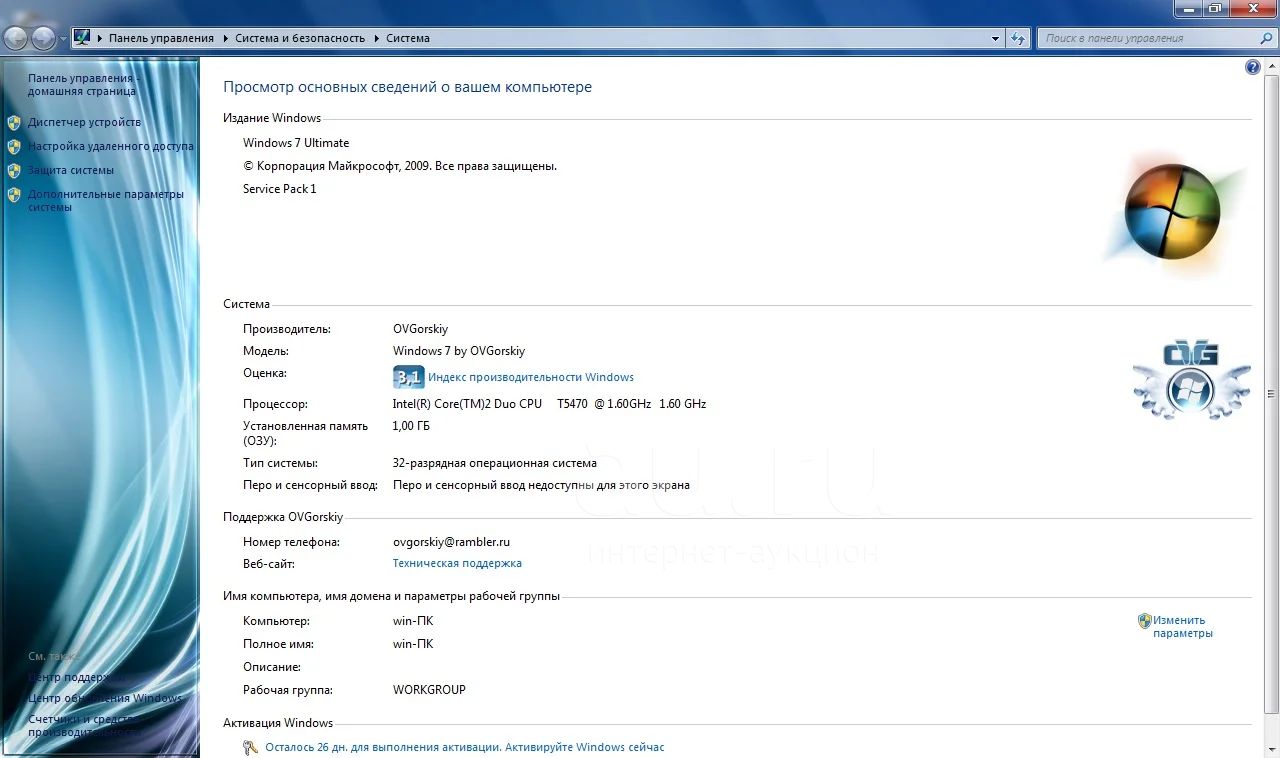Refresh the page with the address bar refresh button
The width and height of the screenshot is (1280, 758).
1018,38
